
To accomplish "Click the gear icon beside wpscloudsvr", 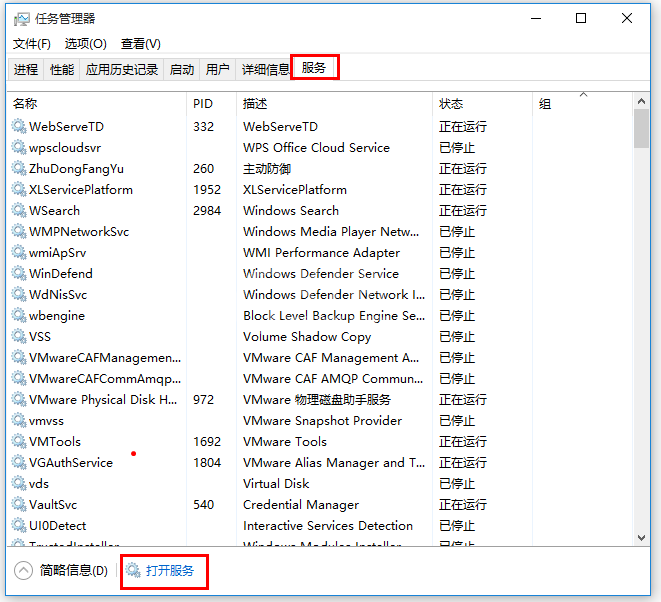I will click(x=19, y=147).
